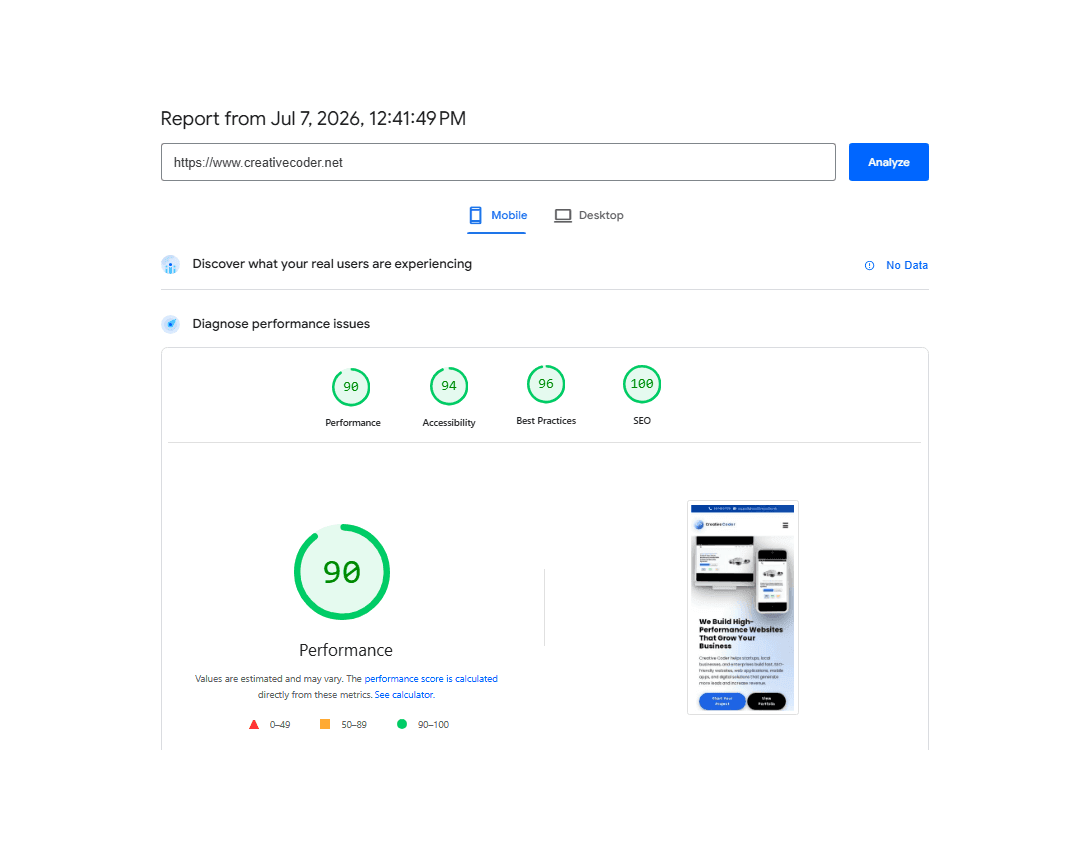Select the Accessibility score gauge 94
The width and height of the screenshot is (1076, 866).
point(449,386)
